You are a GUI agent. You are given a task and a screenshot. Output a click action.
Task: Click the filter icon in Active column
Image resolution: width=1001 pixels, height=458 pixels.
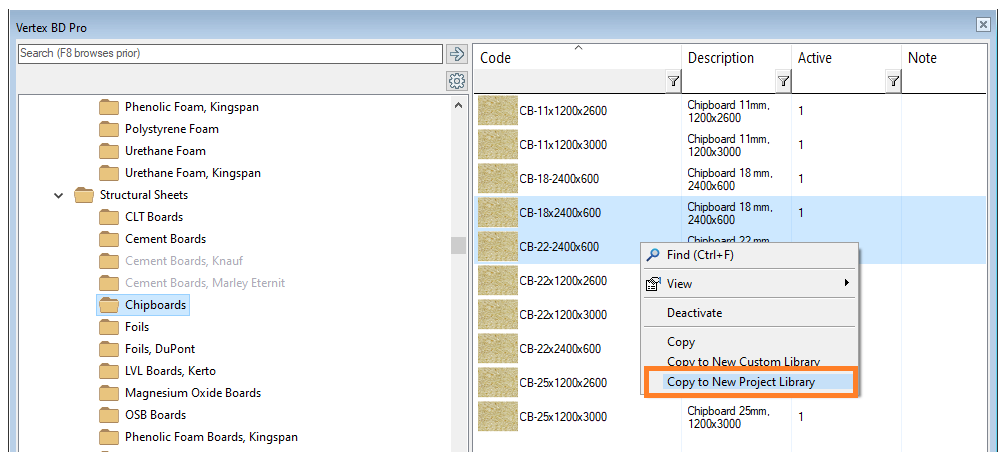(893, 82)
